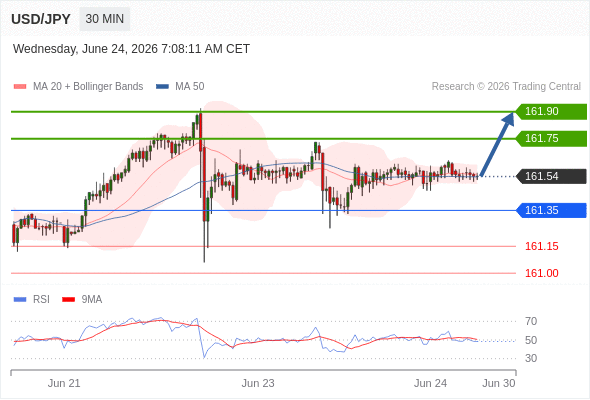Click the green 161.75 resistance tag
Image resolution: width=590 pixels, height=400 pixels.
coord(551,138)
